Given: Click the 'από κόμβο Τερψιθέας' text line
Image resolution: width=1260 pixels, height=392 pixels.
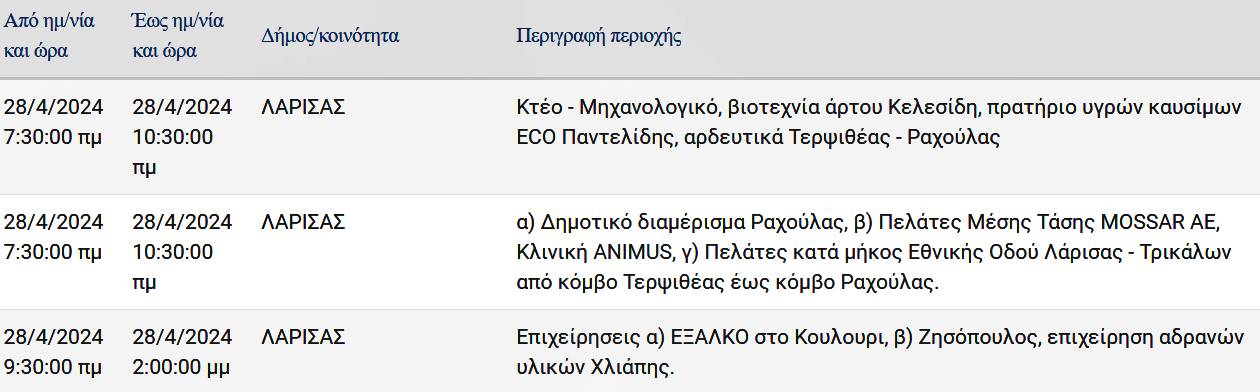Looking at the screenshot, I should (728, 283).
